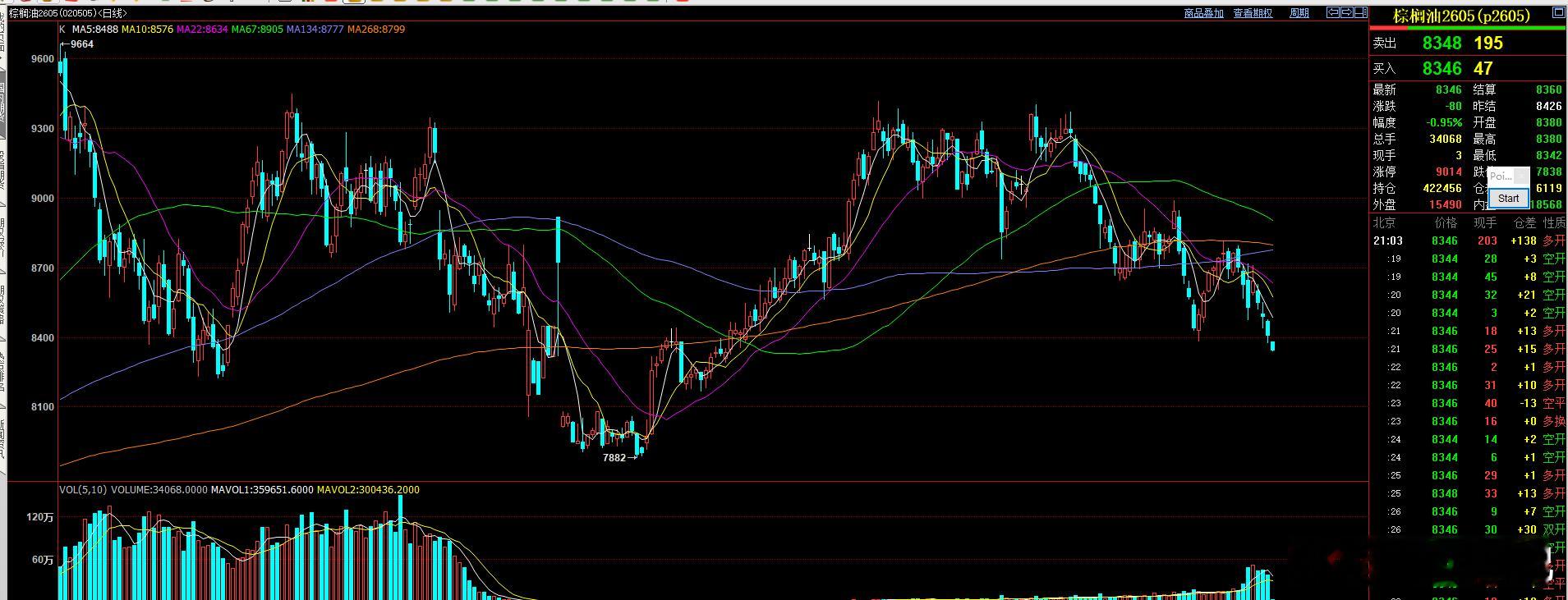Screen dimensions: 1568x600
Task: Select the MA10:8576 indicator label
Action: coord(147,29)
